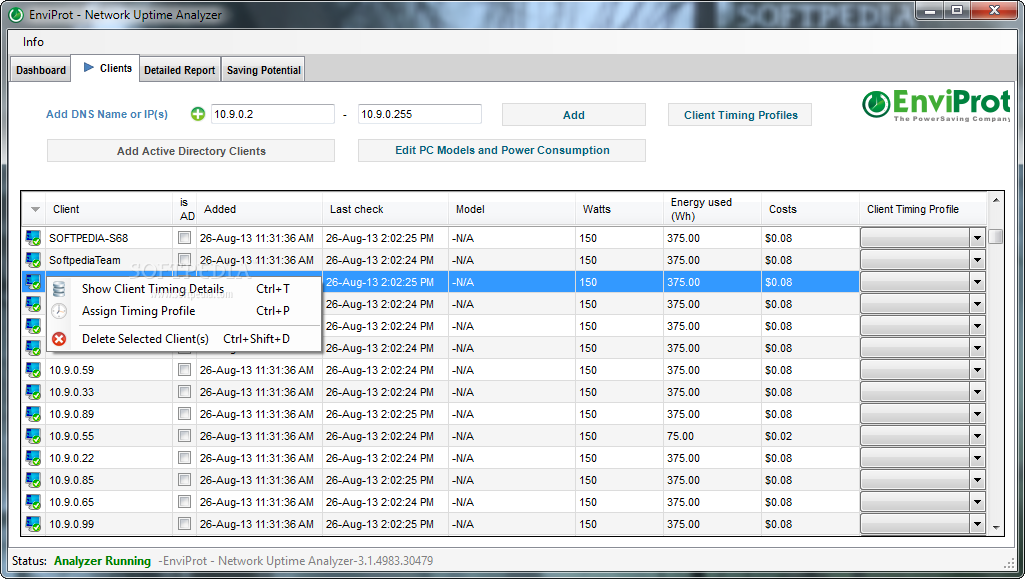1025x579 pixels.
Task: Open the timing profile dropdown for 10.9.0.99
Action: [977, 524]
